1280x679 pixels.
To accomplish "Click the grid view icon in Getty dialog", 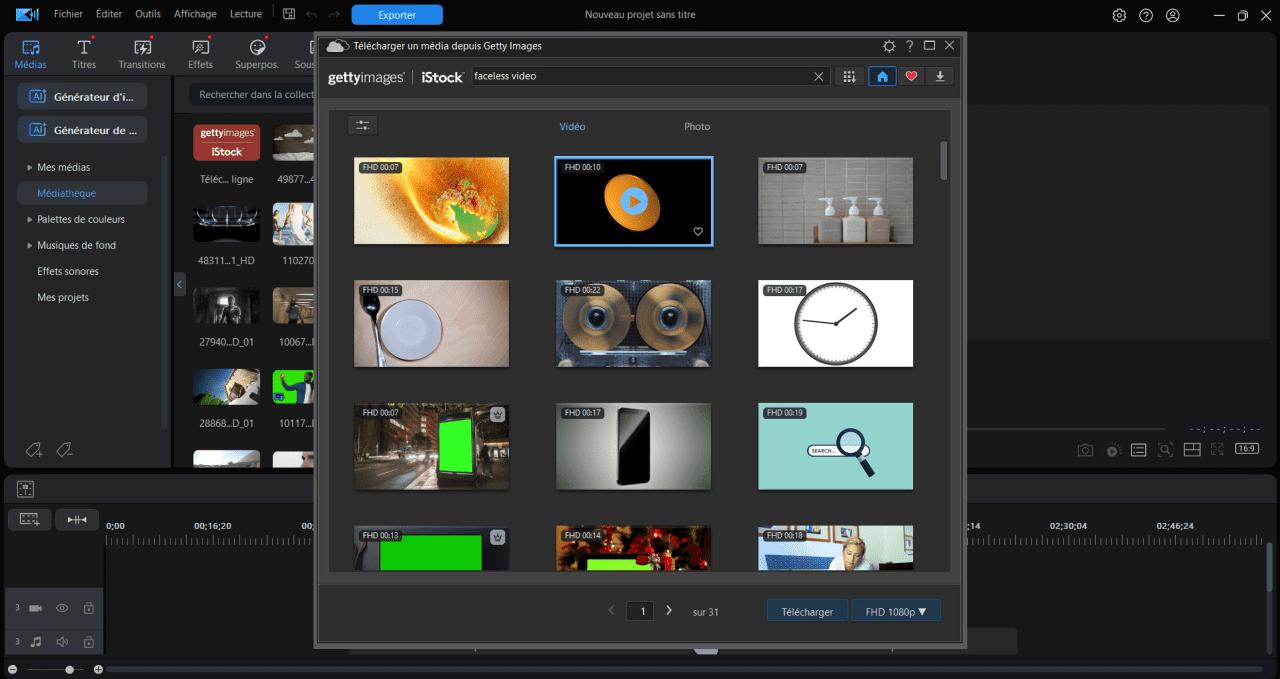I will pos(849,76).
